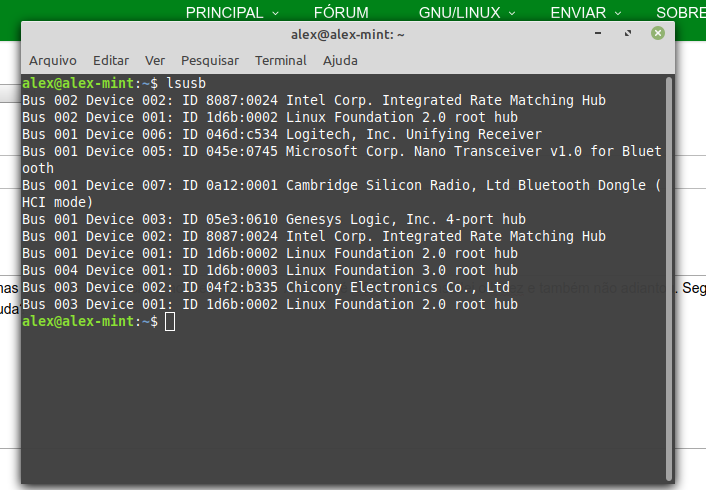
Task: Open the Editar menu
Action: pos(111,60)
